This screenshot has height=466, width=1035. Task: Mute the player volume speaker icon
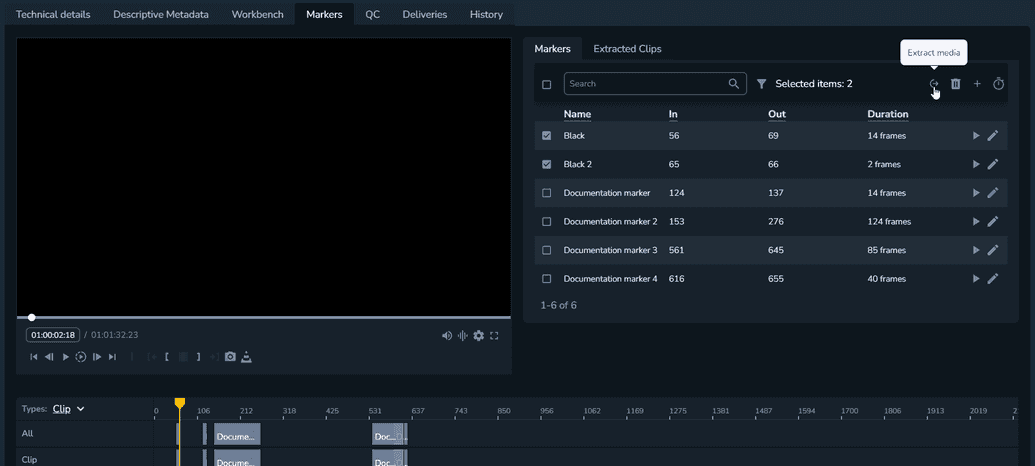[x=447, y=336]
